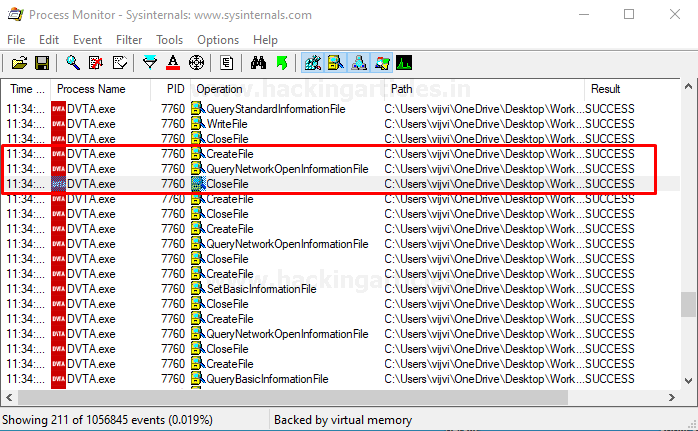Toggle event capture with the magnifier icon
698x431 pixels.
pyautogui.click(x=73, y=63)
